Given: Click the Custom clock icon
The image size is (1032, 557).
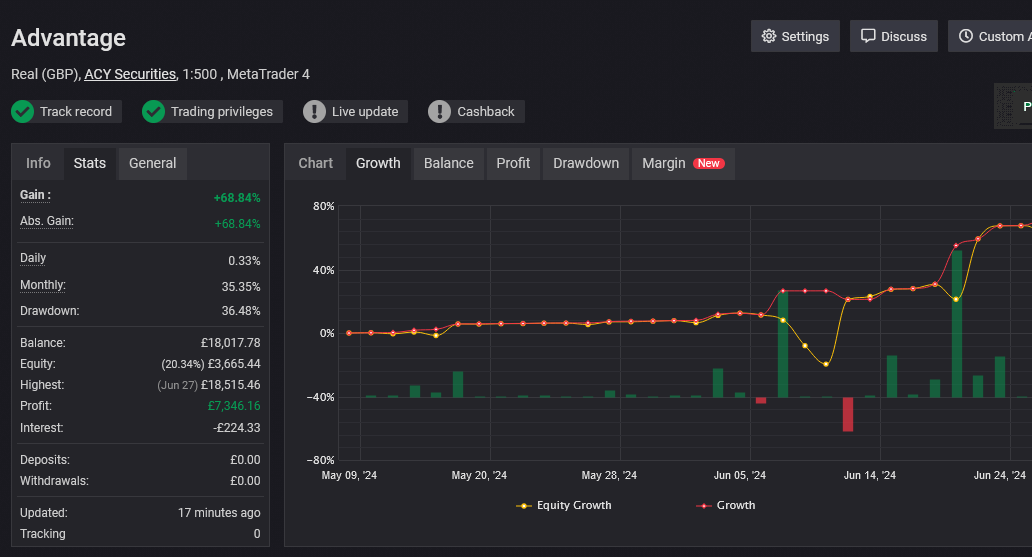Looking at the screenshot, I should tap(965, 36).
